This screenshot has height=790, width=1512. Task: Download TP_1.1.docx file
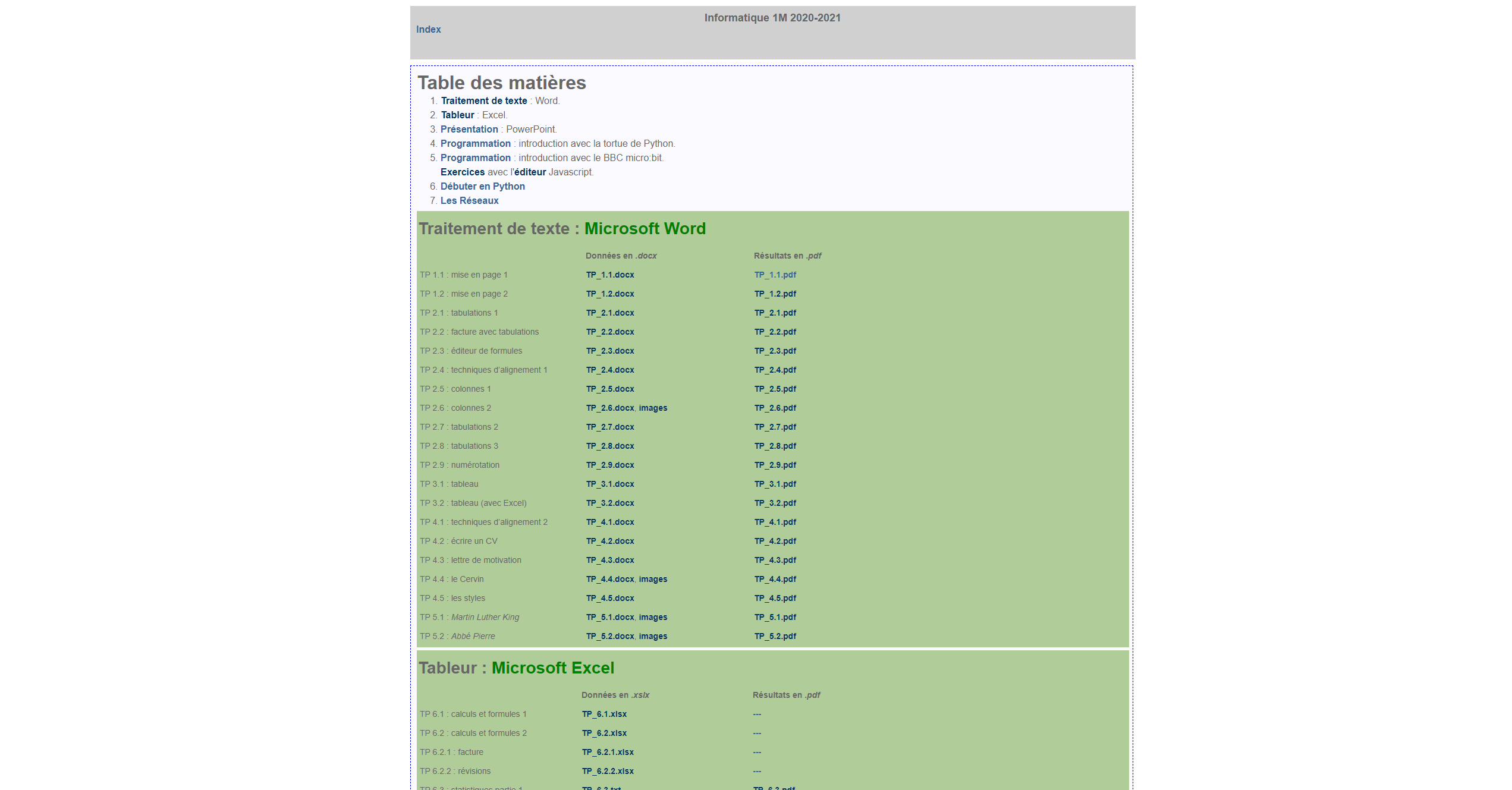click(x=610, y=275)
